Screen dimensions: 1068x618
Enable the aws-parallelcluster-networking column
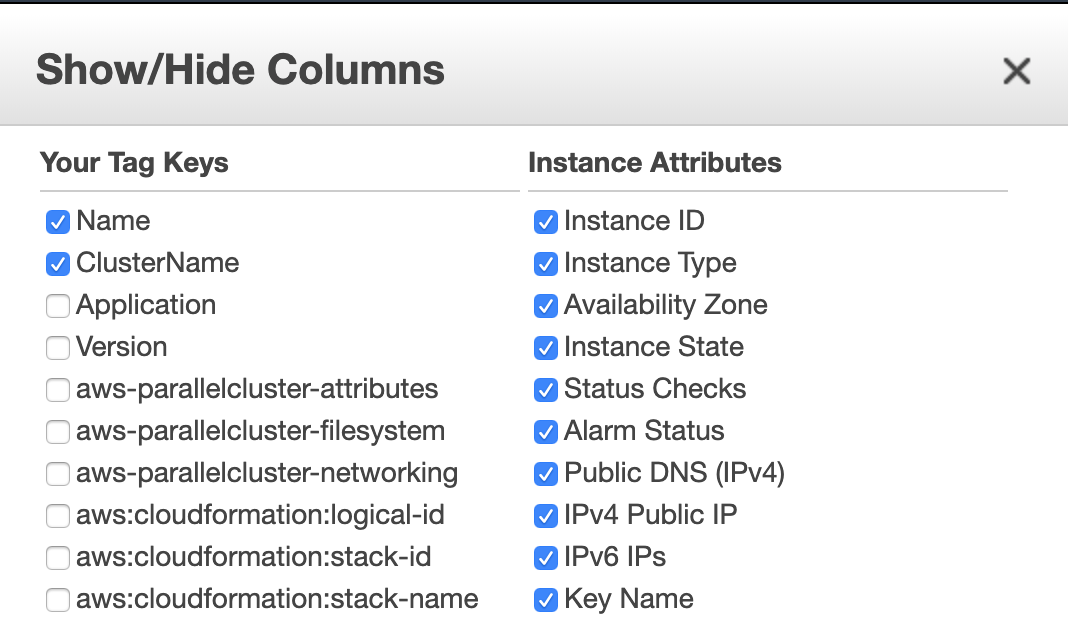coord(57,474)
